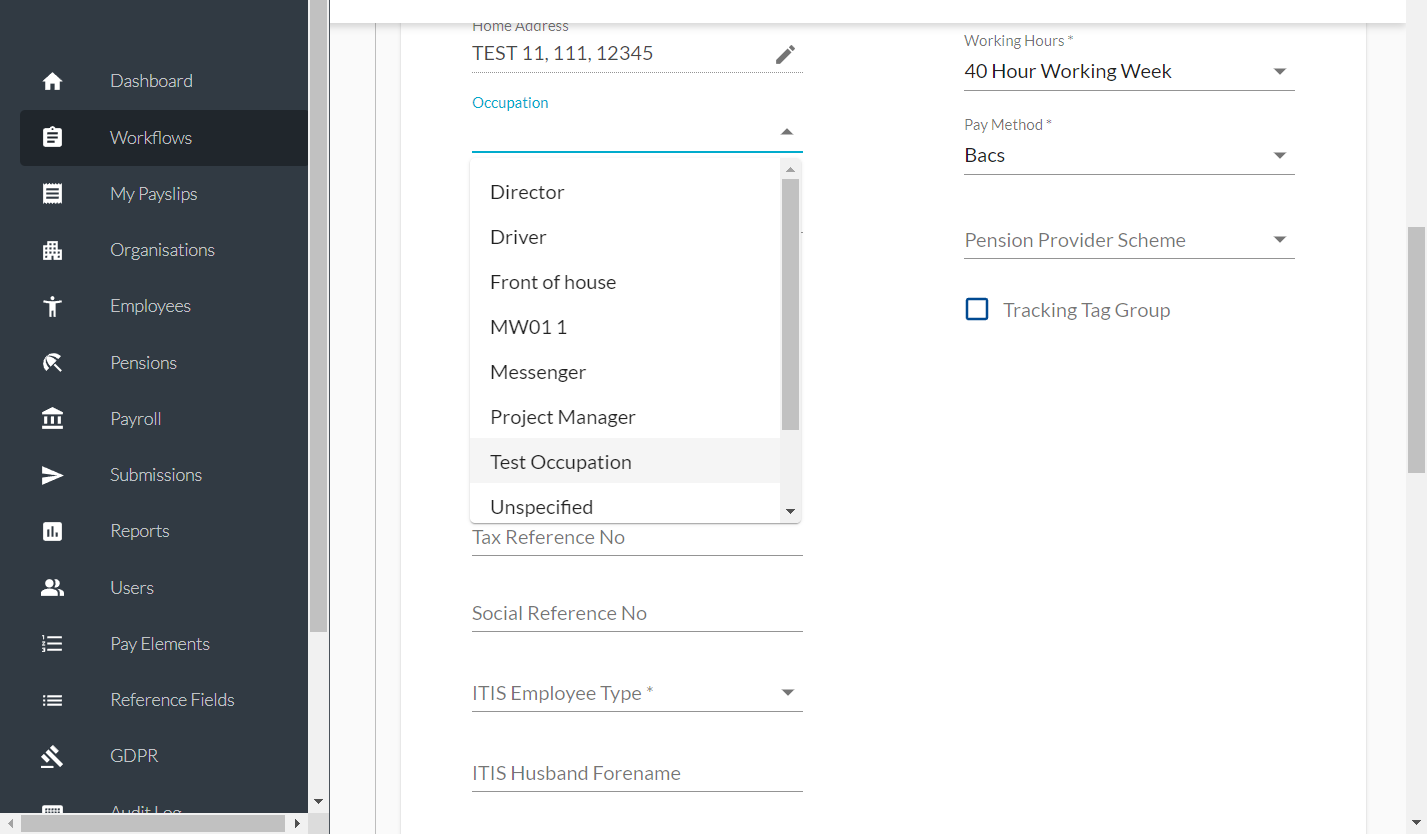Click the sidebar vertical scrollbar down arrow
This screenshot has width=1427, height=834.
coord(318,802)
